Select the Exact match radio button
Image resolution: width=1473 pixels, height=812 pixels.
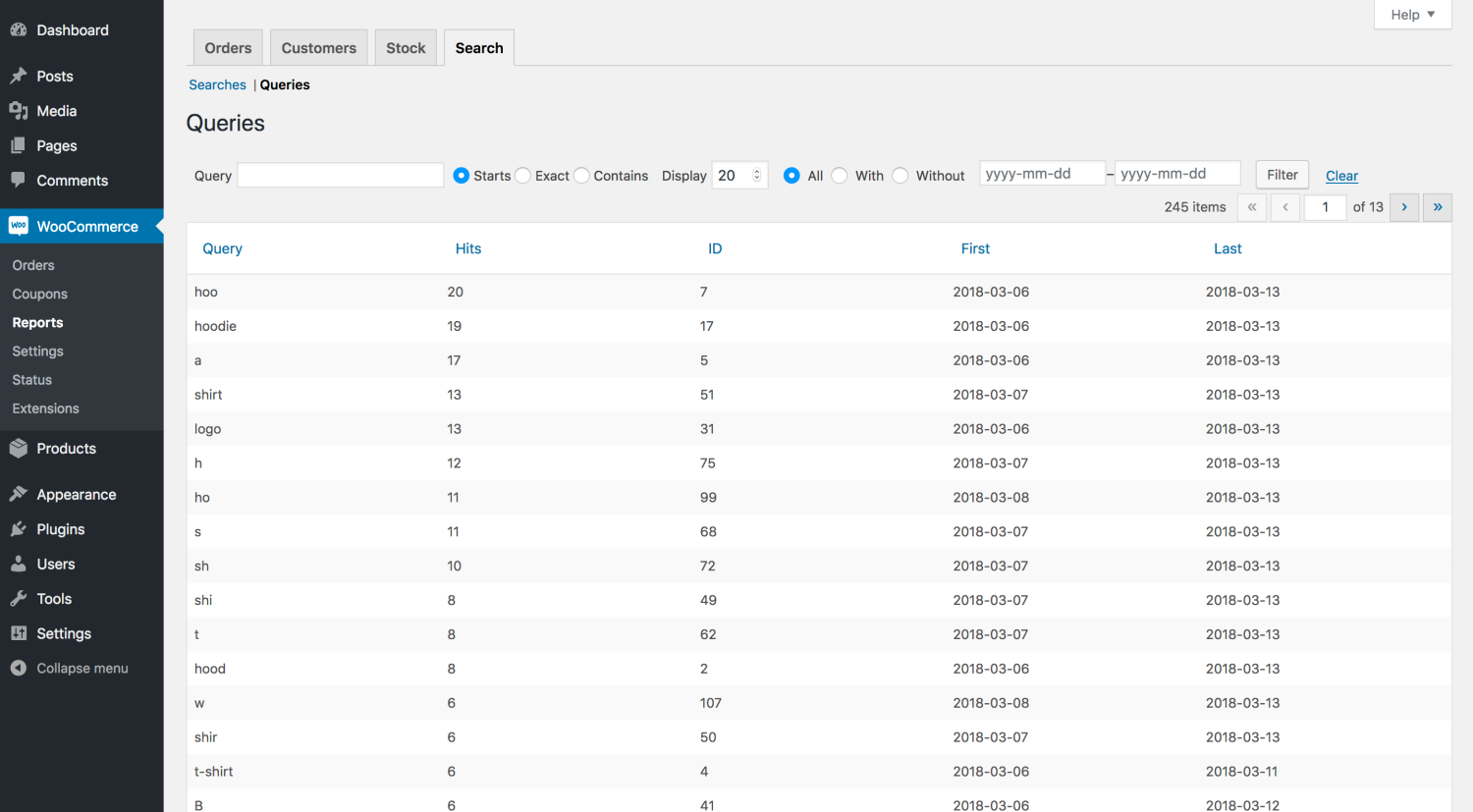tap(522, 175)
